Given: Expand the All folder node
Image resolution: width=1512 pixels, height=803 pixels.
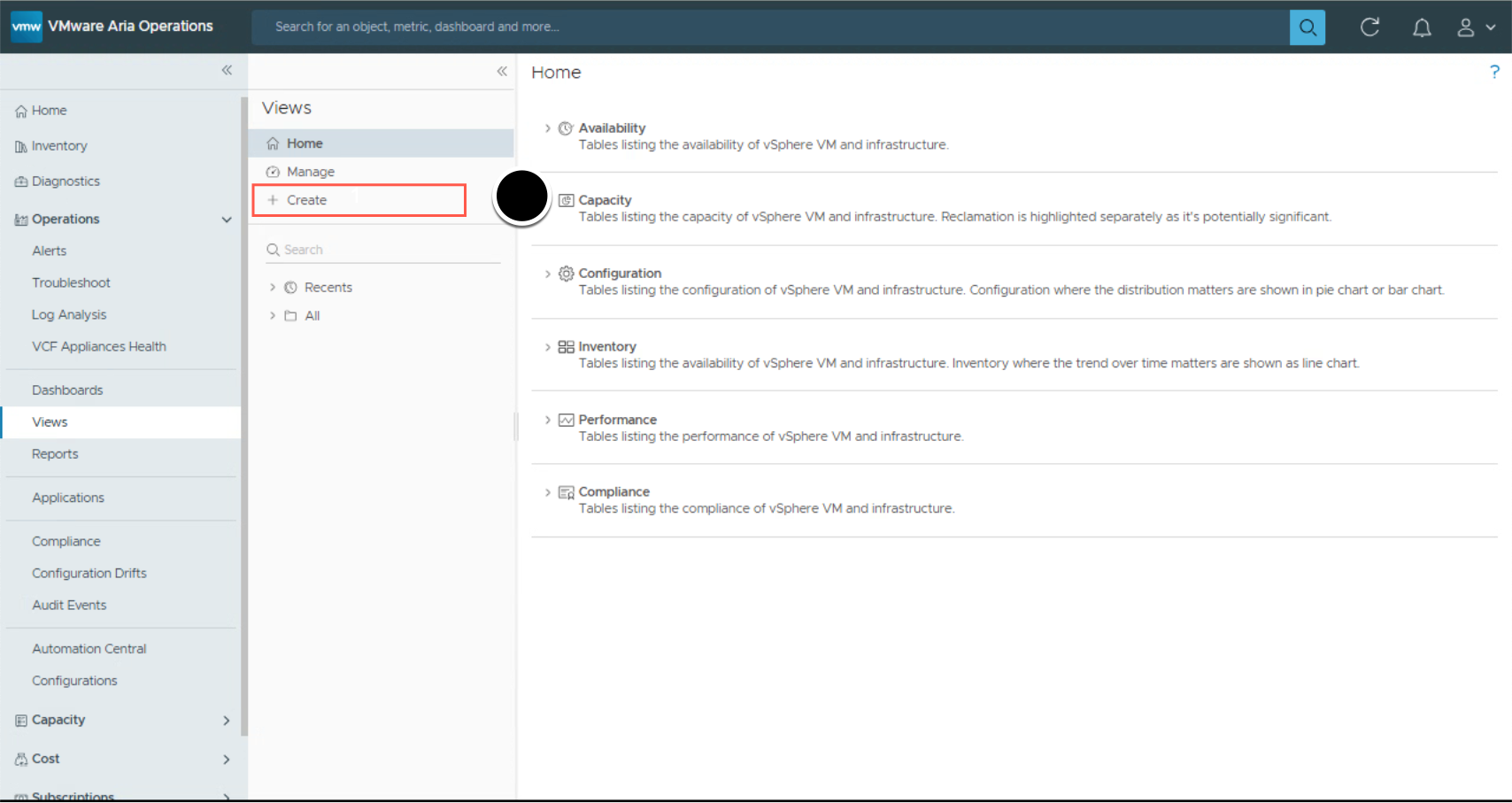Looking at the screenshot, I should point(273,316).
